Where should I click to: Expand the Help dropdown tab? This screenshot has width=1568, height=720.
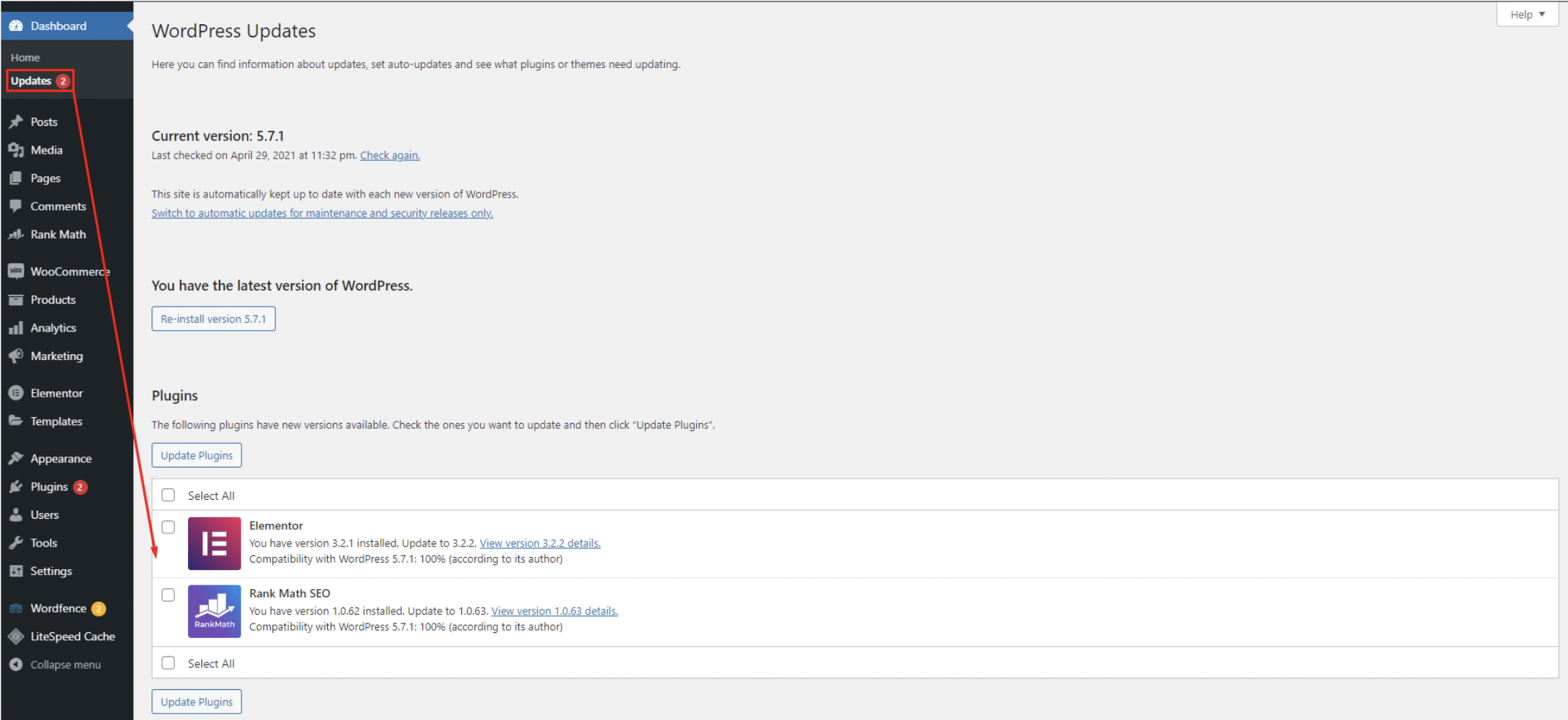tap(1527, 15)
